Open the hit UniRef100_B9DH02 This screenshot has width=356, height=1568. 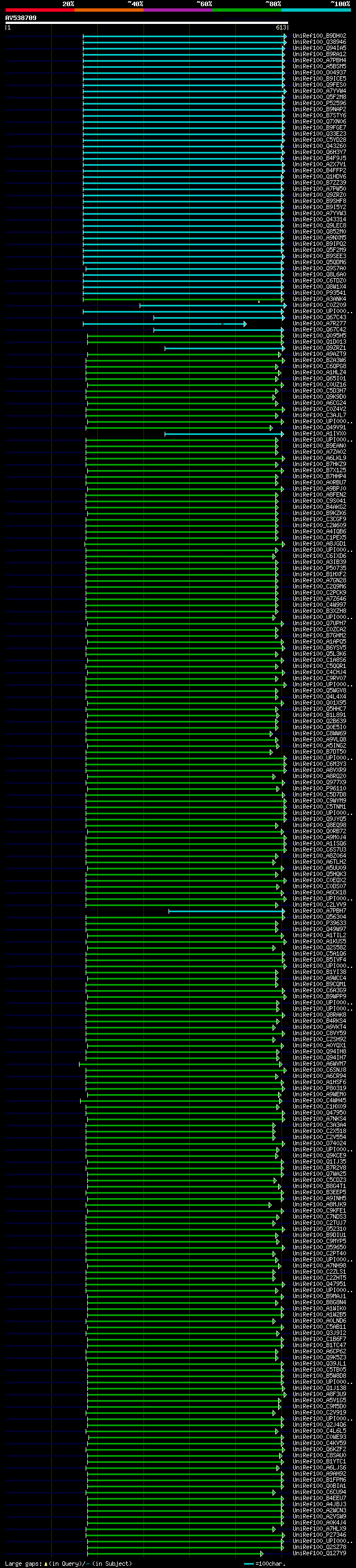coord(319,36)
